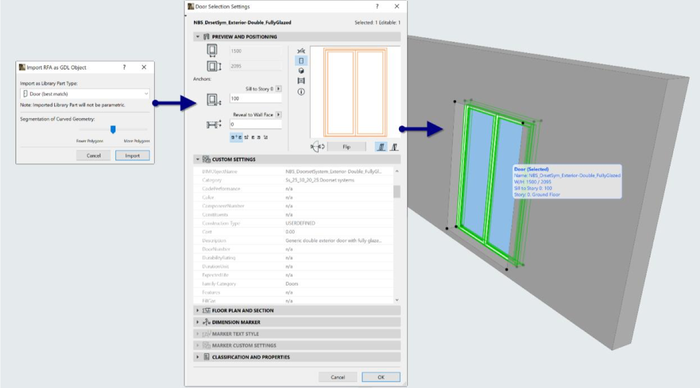The height and width of the screenshot is (388, 700).
Task: Toggle the second wall-side anchor option
Action: pos(394,146)
